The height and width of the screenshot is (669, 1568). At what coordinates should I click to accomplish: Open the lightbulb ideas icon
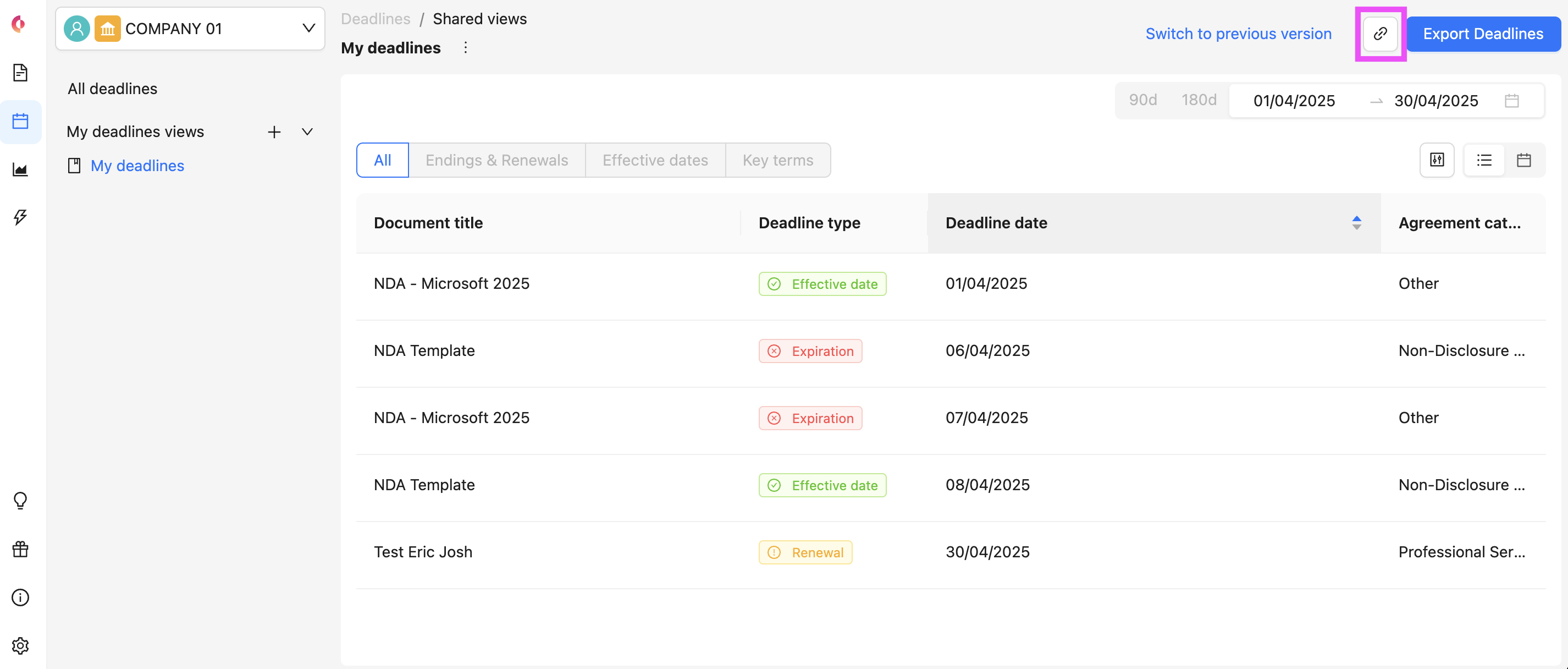(x=20, y=500)
